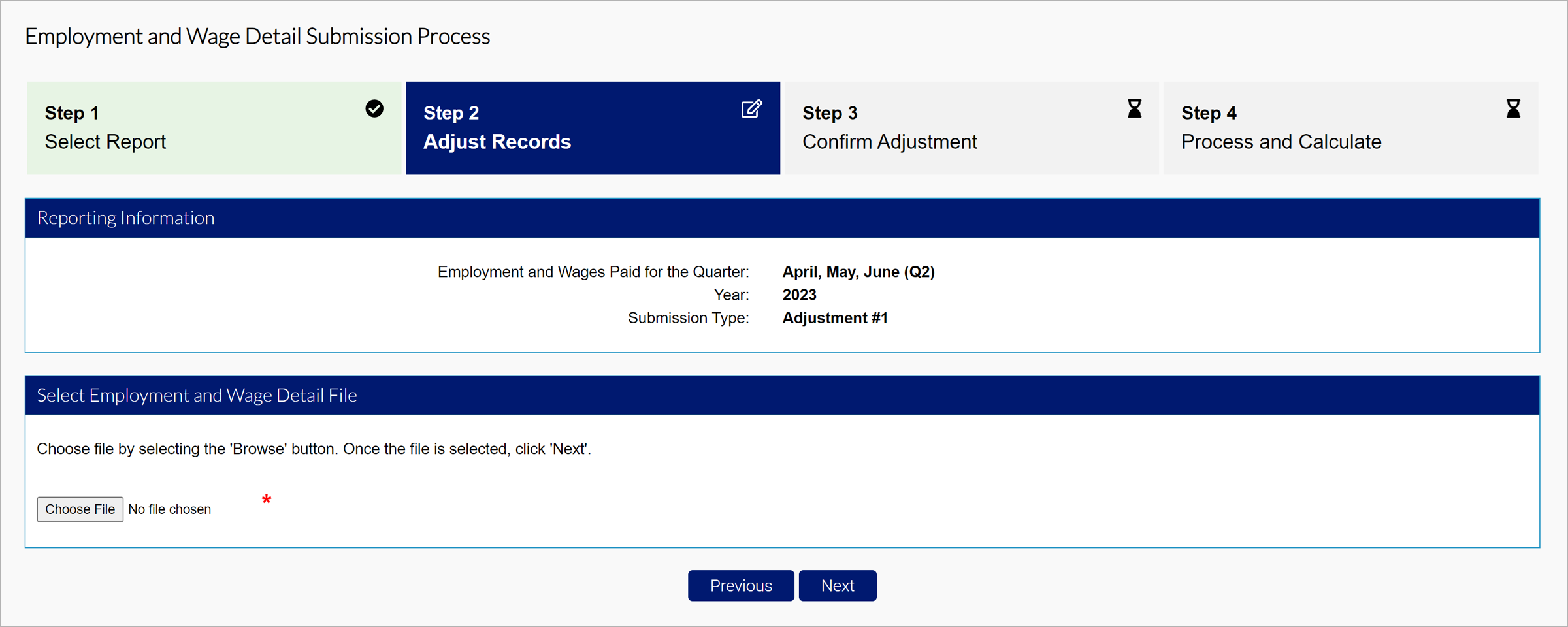
Task: Click the 'No file chosen' text
Action: pyautogui.click(x=169, y=509)
